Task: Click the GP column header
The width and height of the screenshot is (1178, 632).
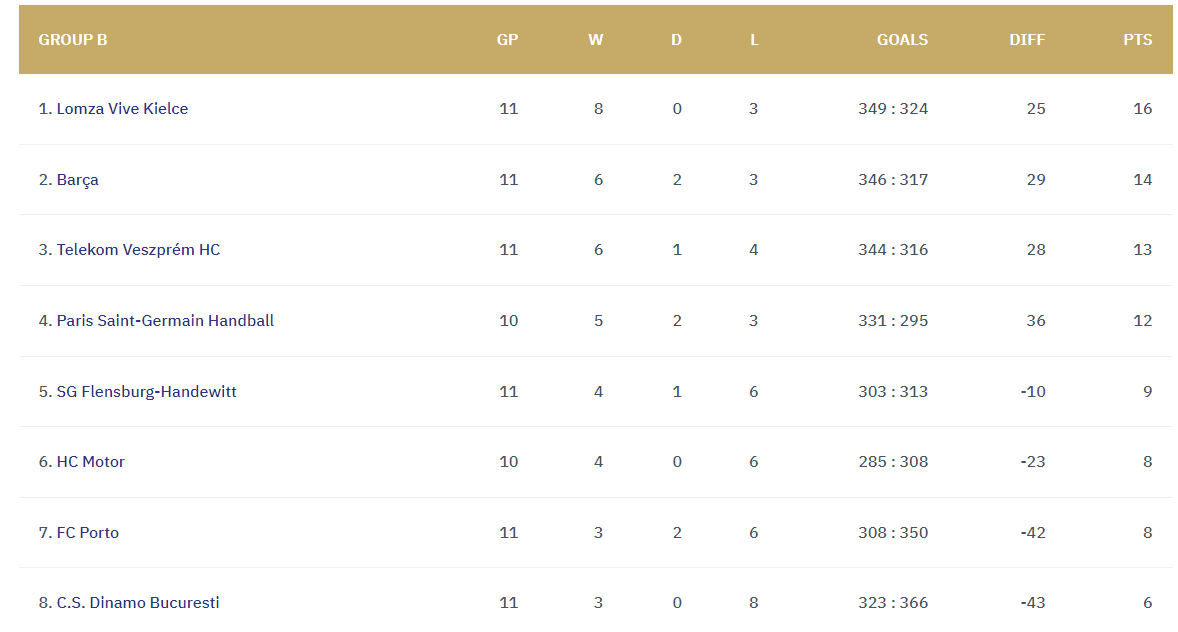Action: [508, 40]
